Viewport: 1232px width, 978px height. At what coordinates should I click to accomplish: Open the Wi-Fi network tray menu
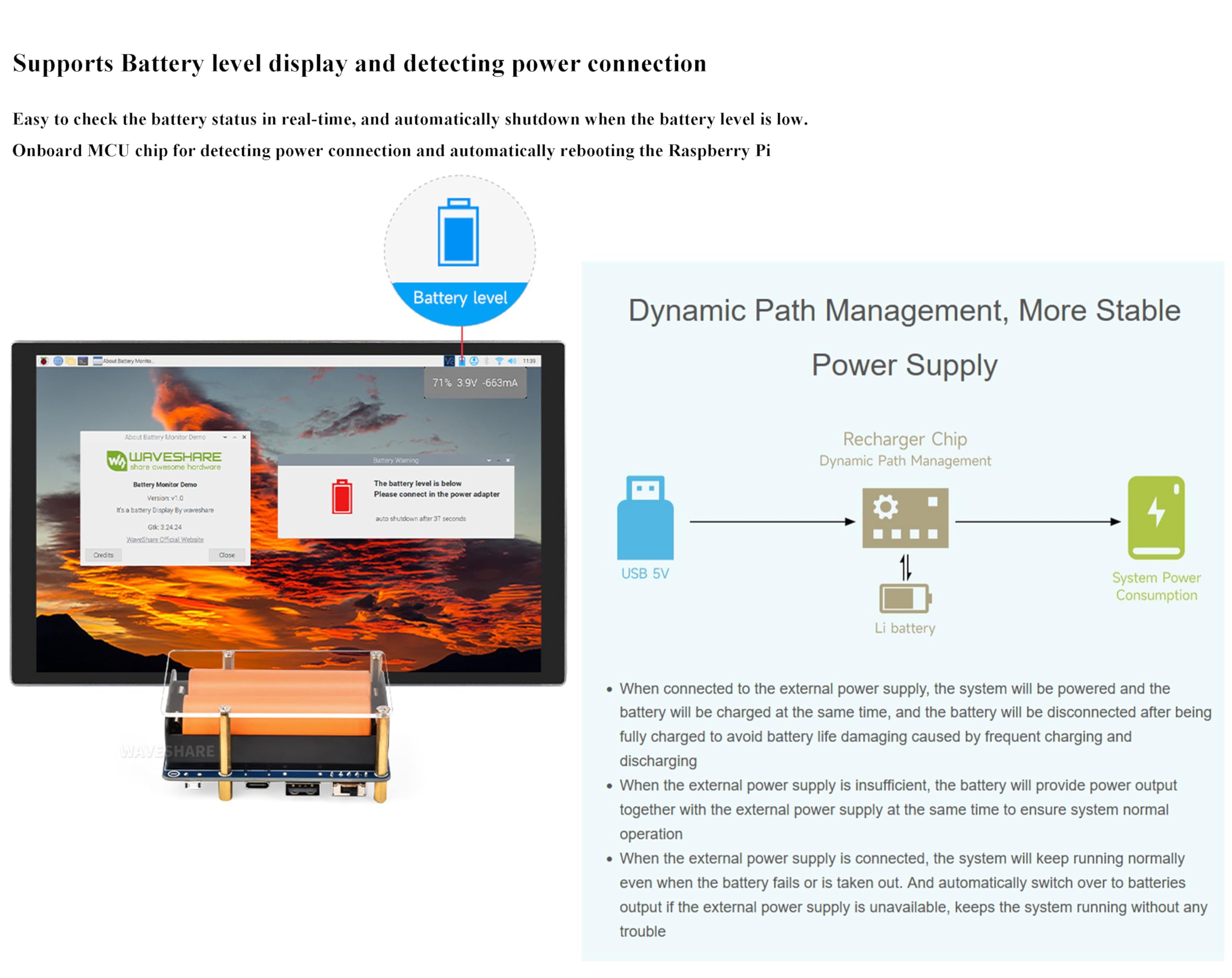point(500,361)
